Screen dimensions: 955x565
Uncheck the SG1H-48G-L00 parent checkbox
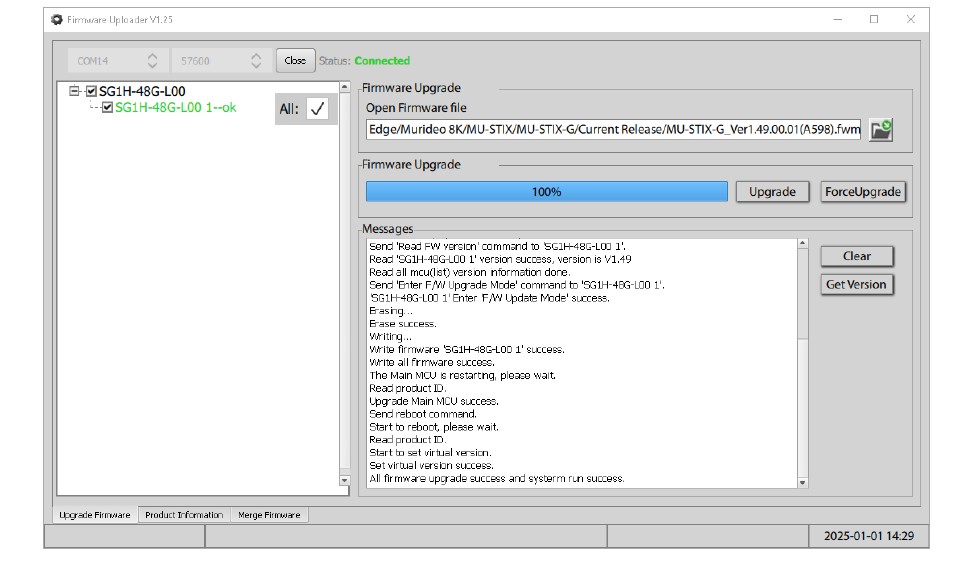(92, 91)
